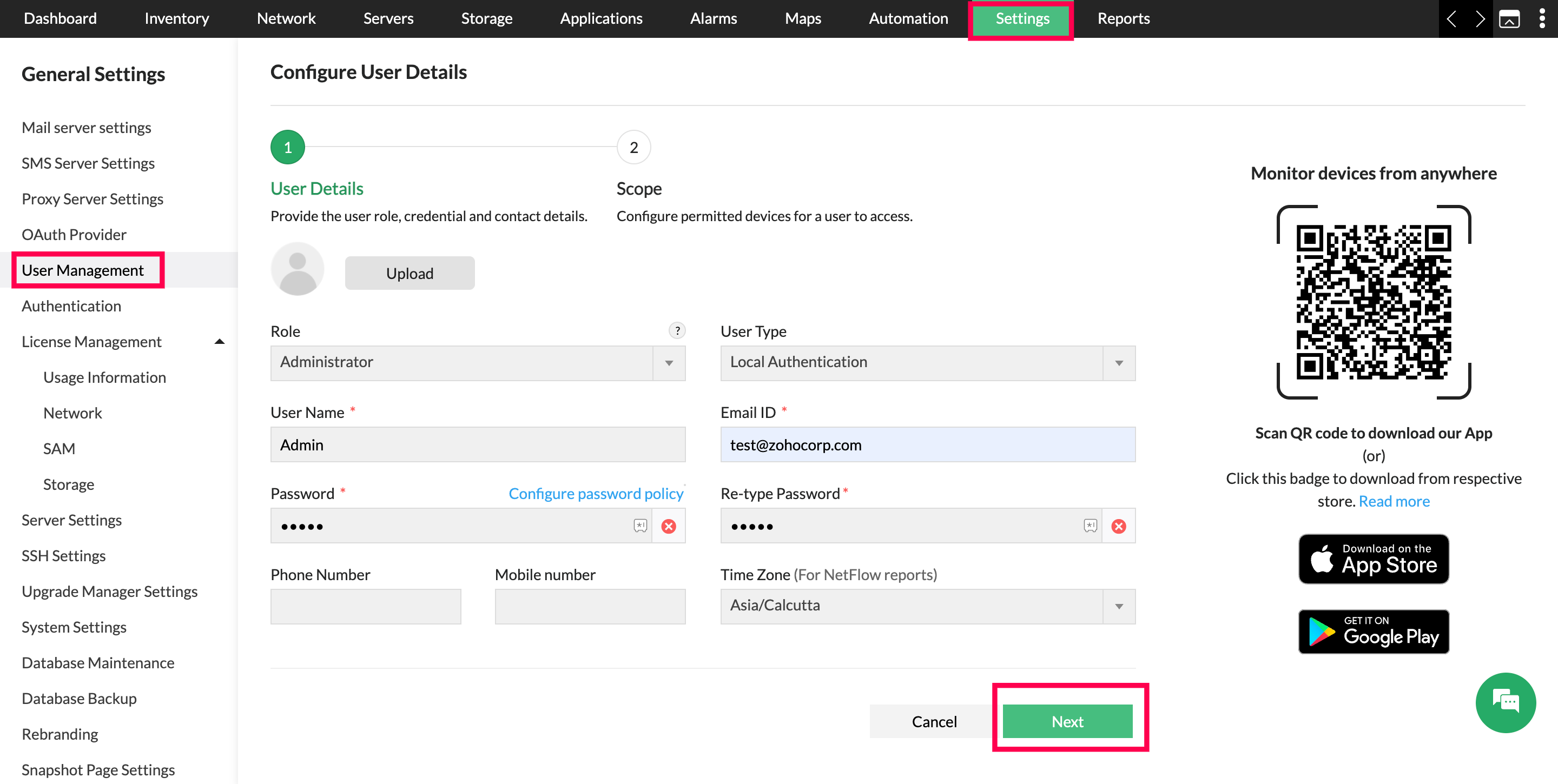Open OAuth Provider settings

tap(74, 235)
